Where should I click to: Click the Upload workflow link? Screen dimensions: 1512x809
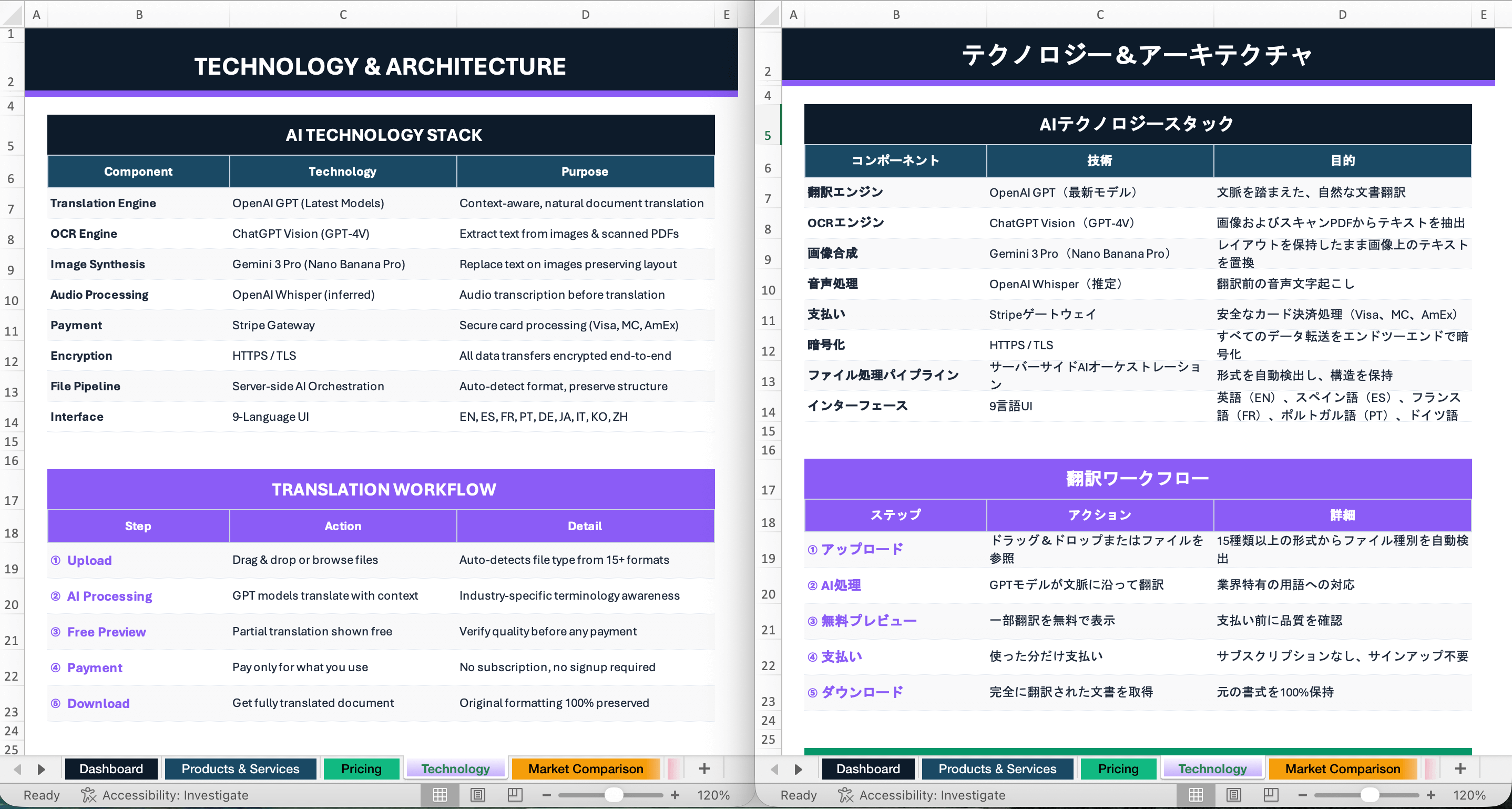click(x=89, y=560)
